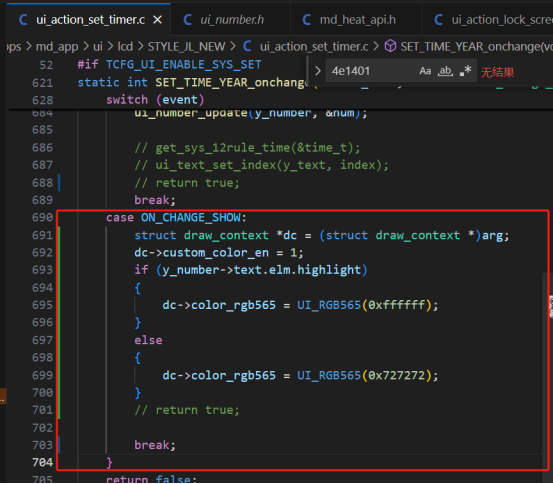Click sticky line switch (event)
The image size is (553, 484).
pyautogui.click(x=155, y=100)
